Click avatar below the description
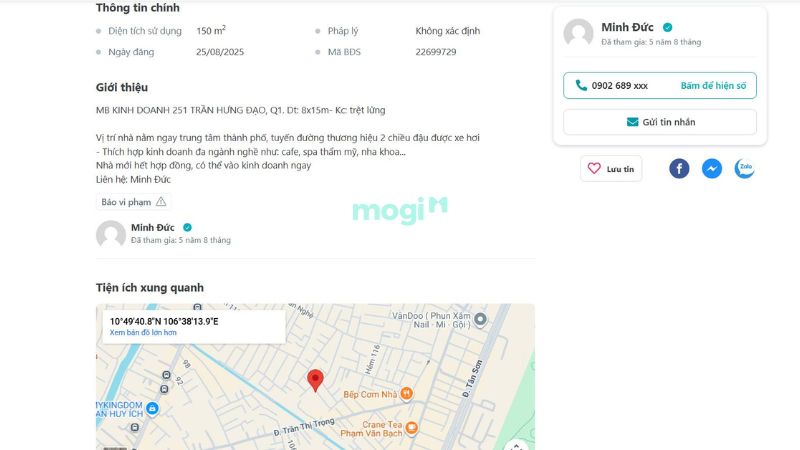The width and height of the screenshot is (800, 450). [110, 235]
